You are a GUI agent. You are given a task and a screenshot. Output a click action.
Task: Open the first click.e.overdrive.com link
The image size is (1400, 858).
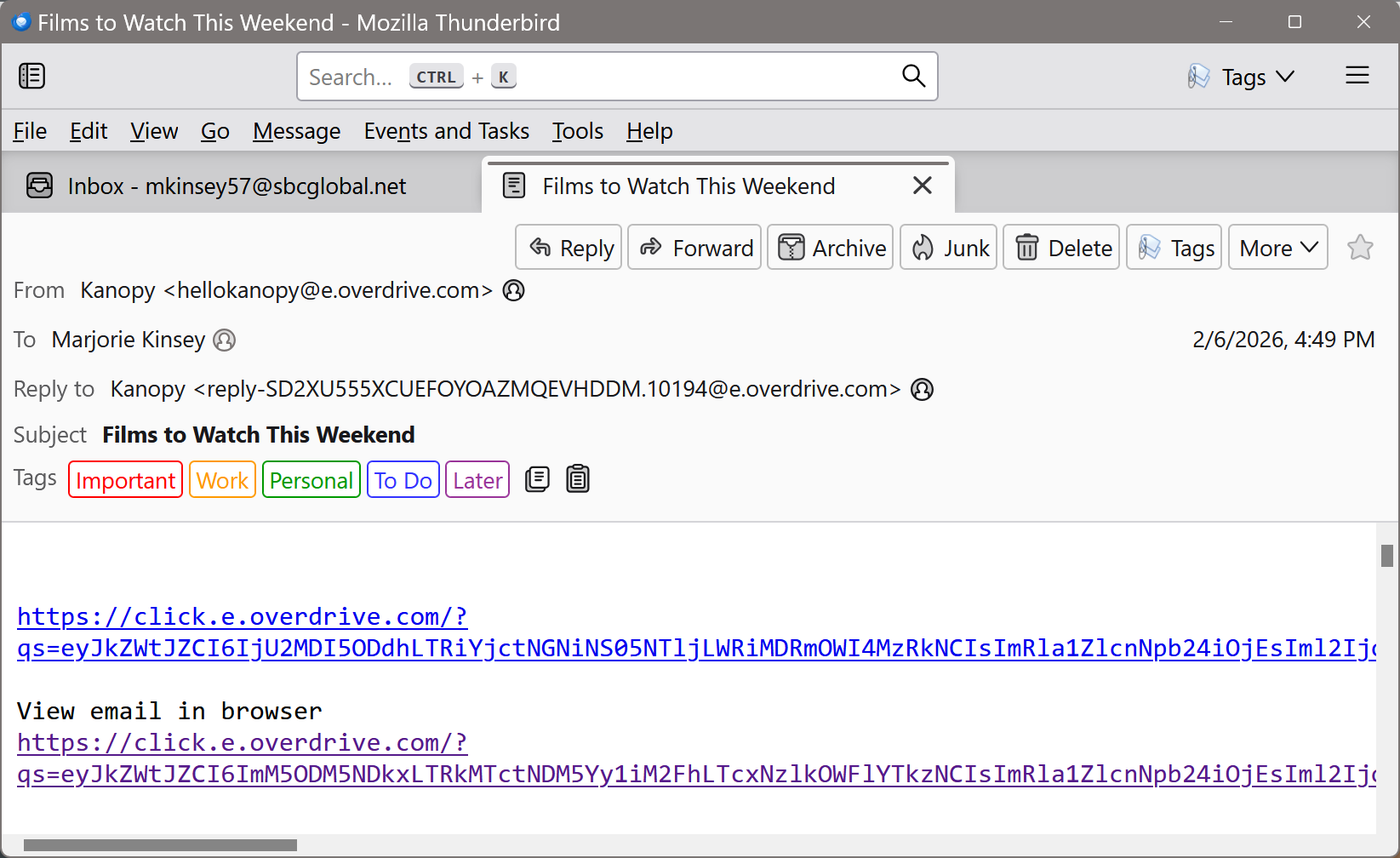tap(696, 632)
